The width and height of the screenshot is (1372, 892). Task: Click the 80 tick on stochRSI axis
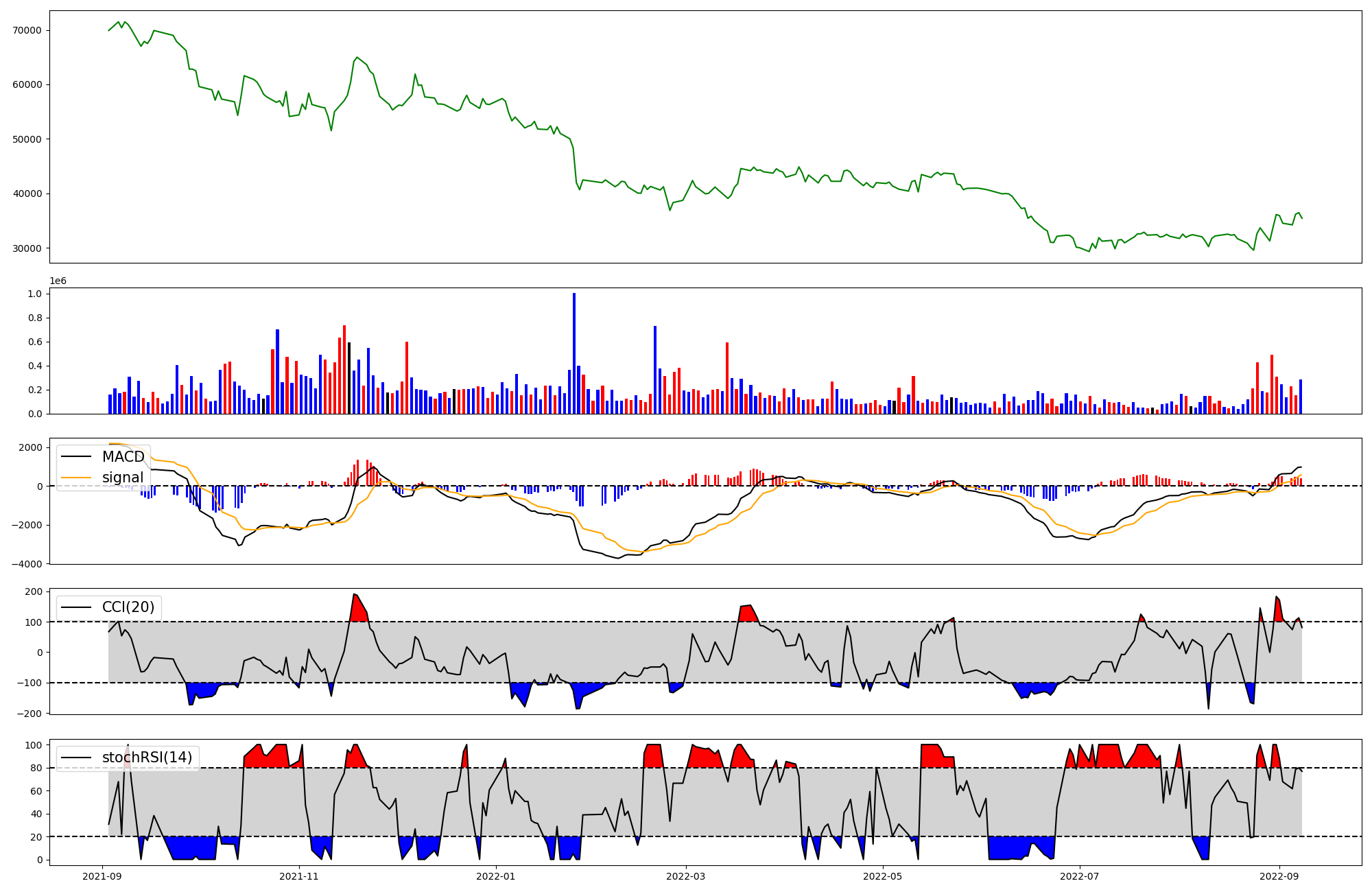[36, 768]
